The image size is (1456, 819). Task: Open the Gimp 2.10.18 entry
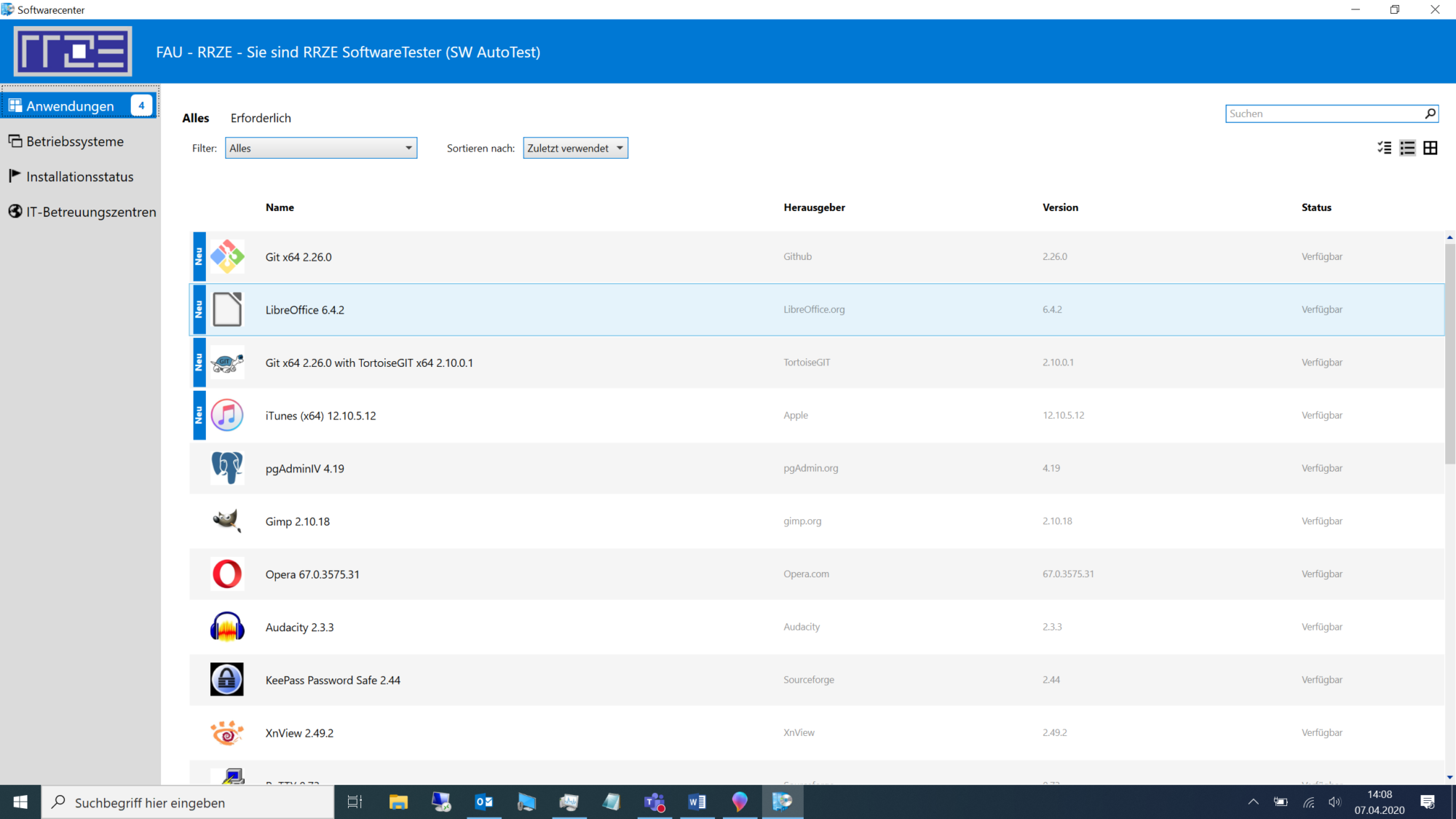tap(297, 521)
